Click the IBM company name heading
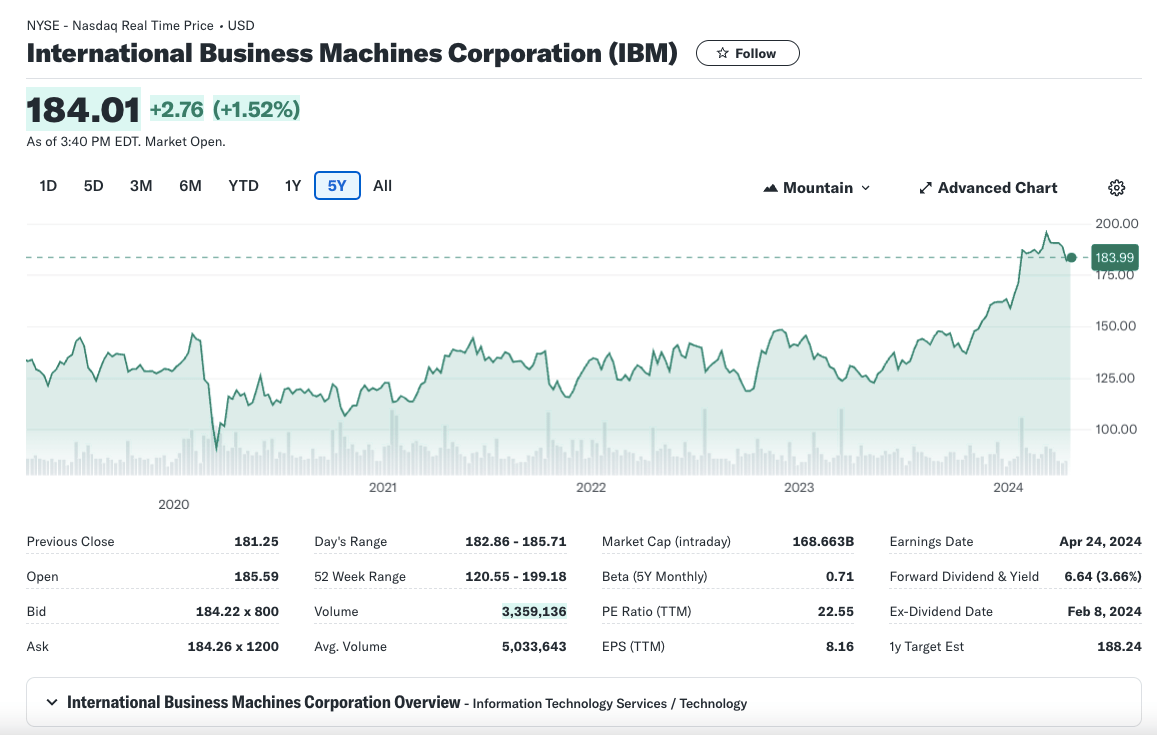 click(x=352, y=53)
